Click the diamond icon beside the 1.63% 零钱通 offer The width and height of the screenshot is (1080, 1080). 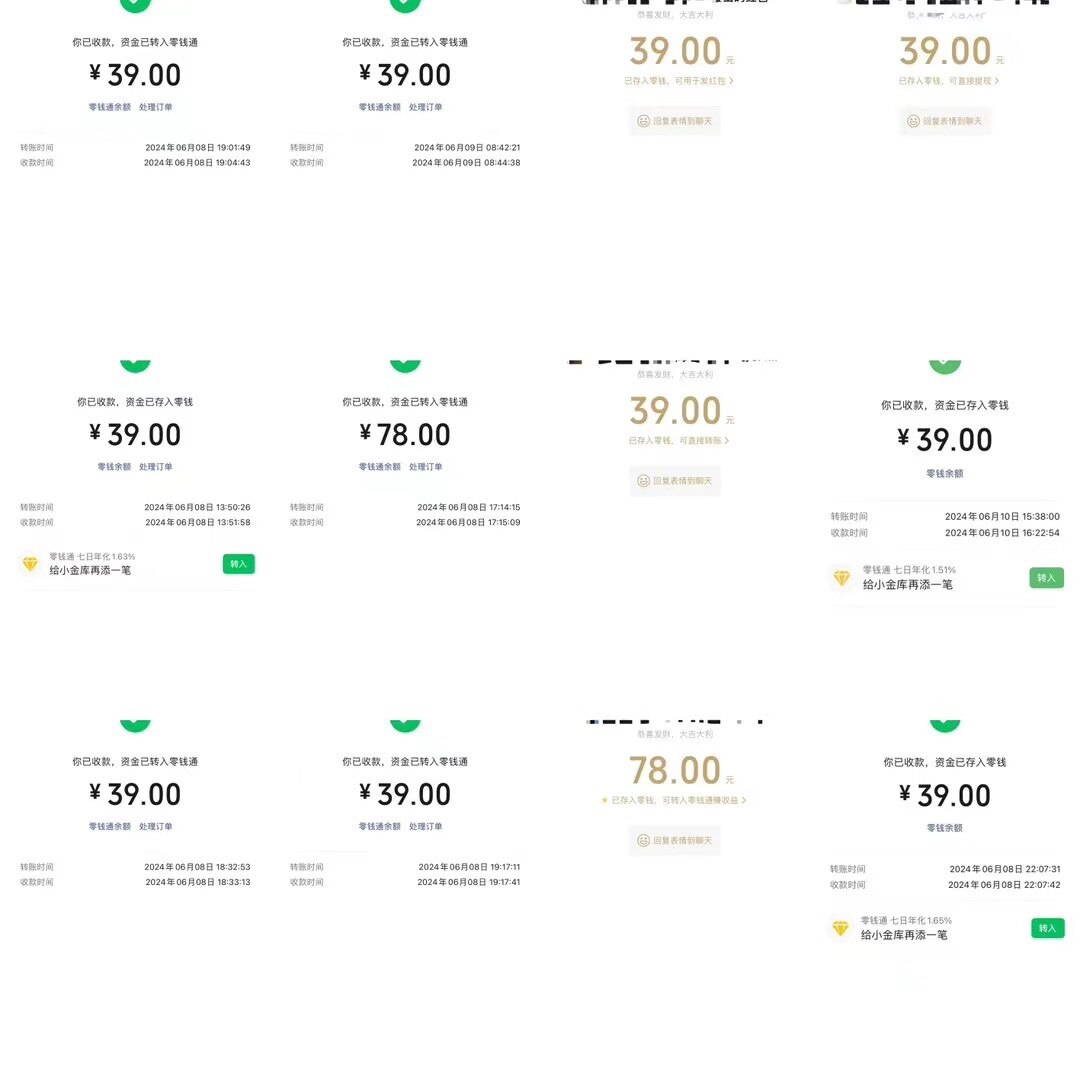click(30, 564)
